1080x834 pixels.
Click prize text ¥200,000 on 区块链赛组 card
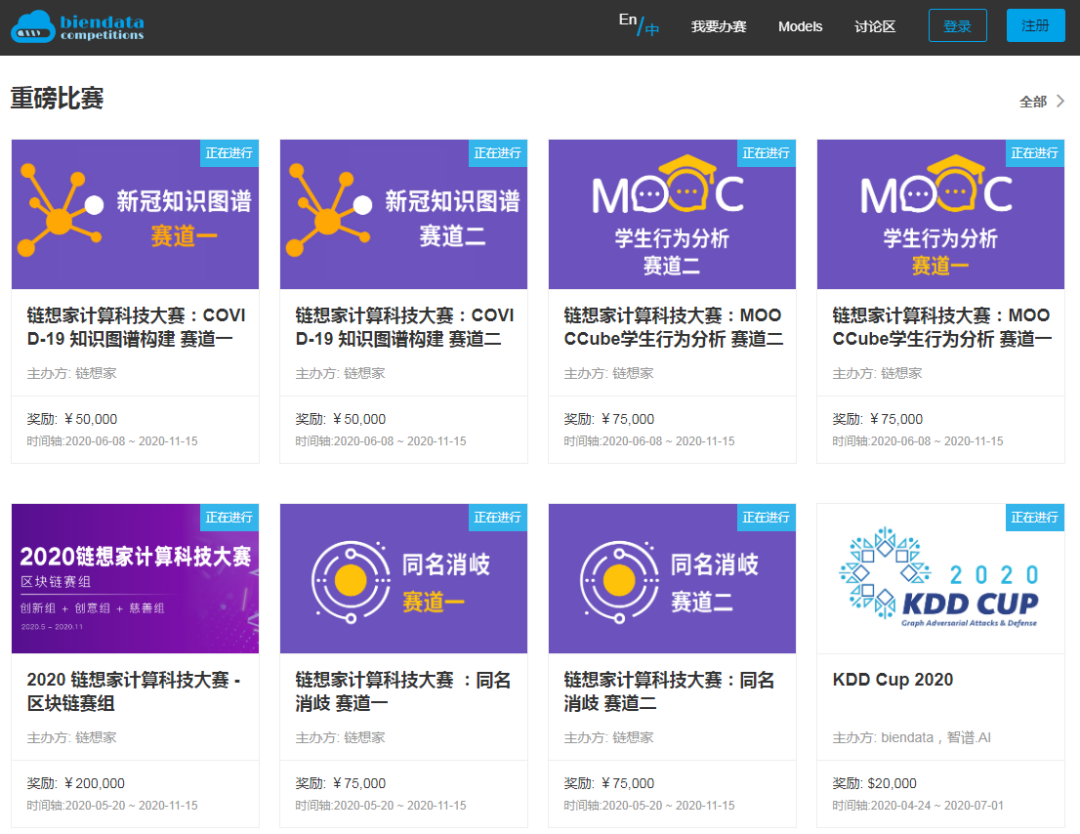click(x=94, y=783)
